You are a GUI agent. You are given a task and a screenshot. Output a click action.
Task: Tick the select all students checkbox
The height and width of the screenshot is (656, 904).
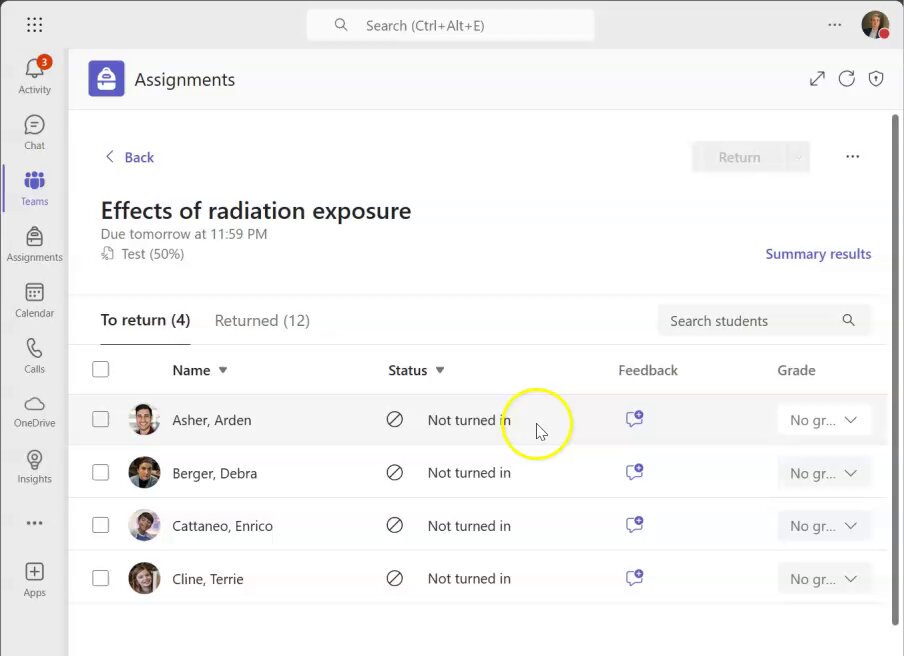[100, 369]
